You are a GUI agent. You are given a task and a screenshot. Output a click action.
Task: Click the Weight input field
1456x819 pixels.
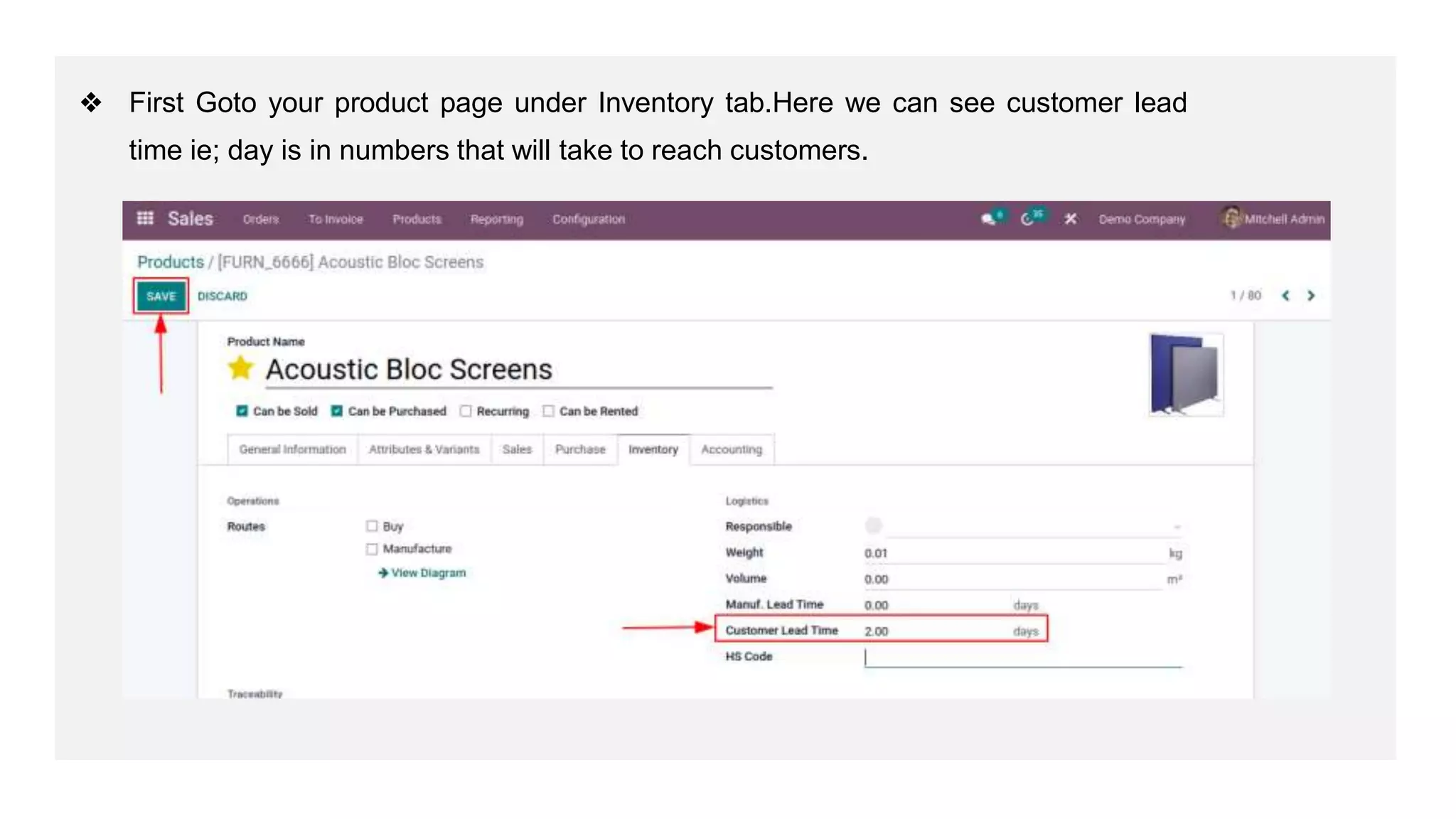click(1014, 553)
